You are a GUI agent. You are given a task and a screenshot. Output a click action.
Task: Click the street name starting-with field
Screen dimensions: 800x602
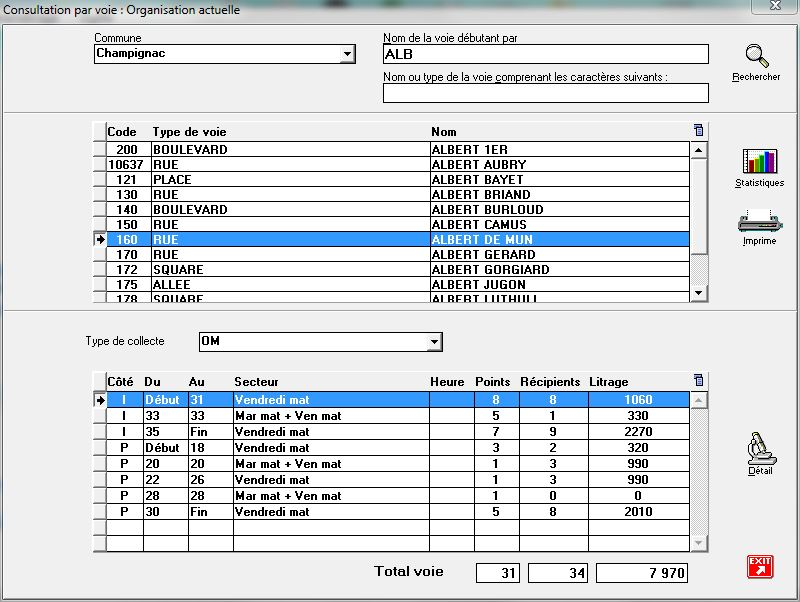[x=545, y=54]
